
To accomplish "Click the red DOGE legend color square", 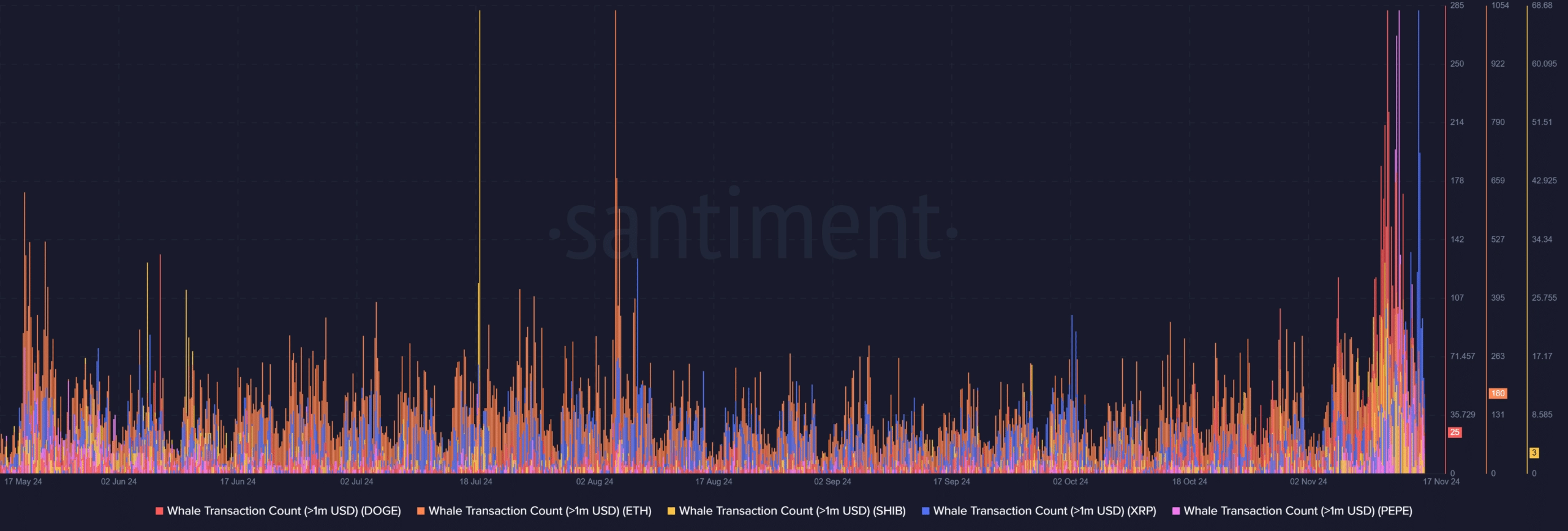I will click(x=159, y=511).
